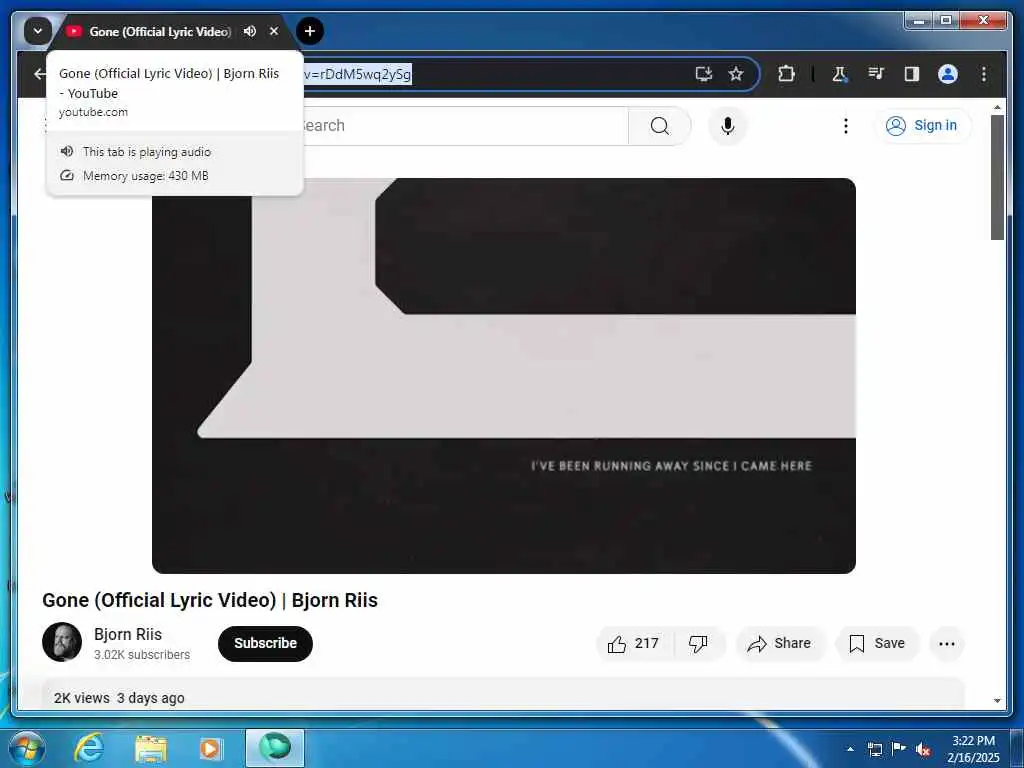This screenshot has width=1024, height=768.
Task: Dislike the video with thumbs down
Action: point(699,643)
